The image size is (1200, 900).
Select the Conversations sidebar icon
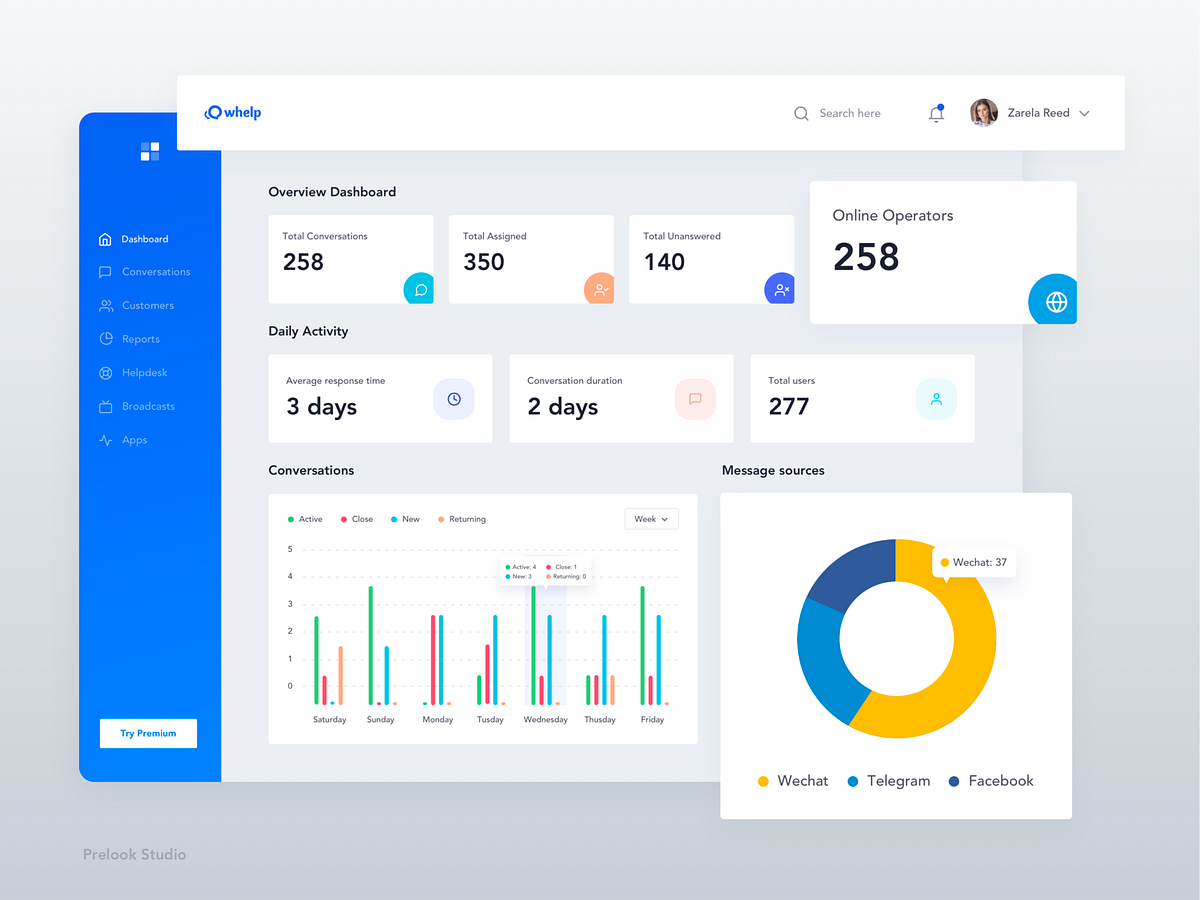(106, 272)
